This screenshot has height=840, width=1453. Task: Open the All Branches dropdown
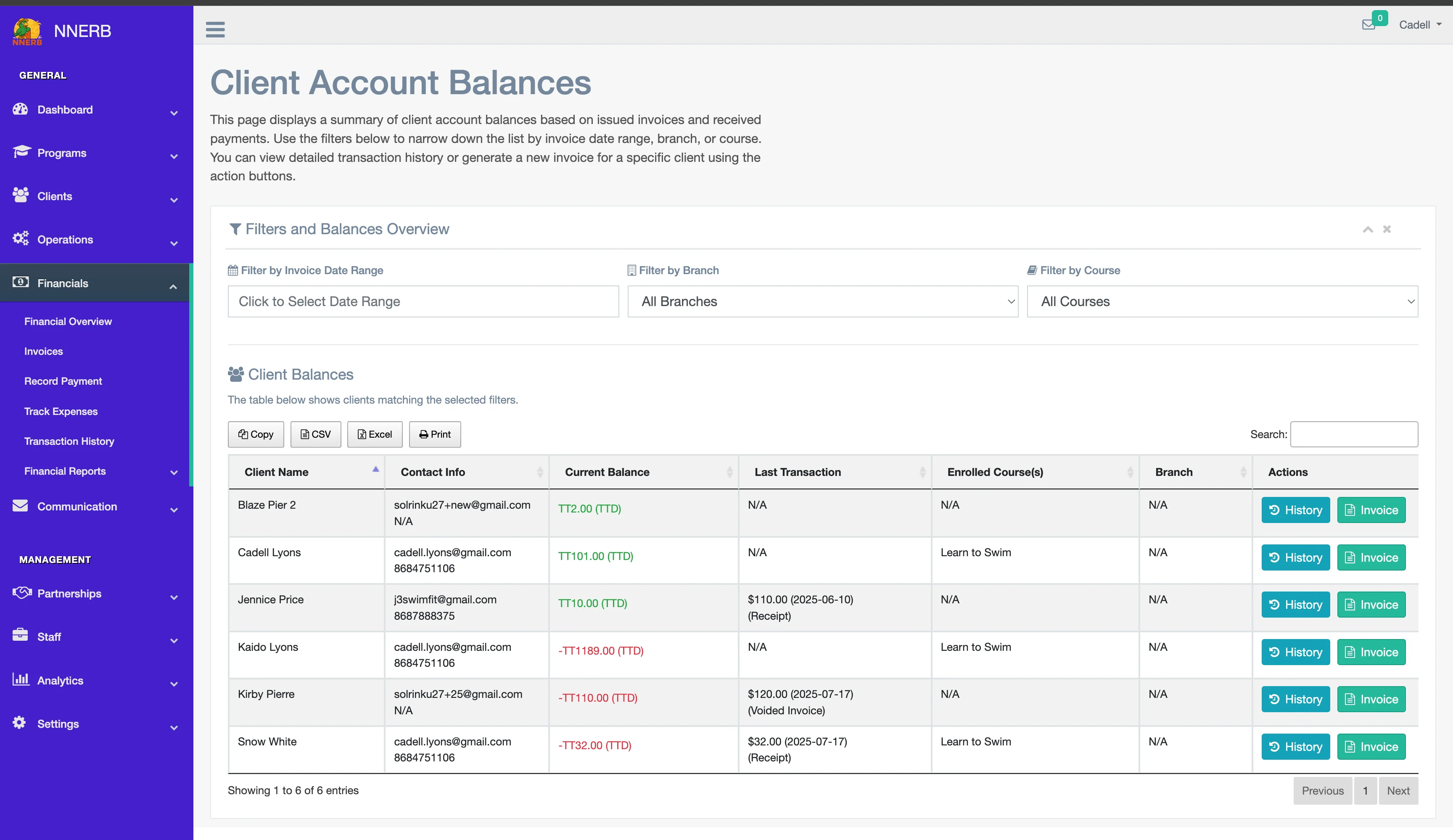click(x=822, y=301)
